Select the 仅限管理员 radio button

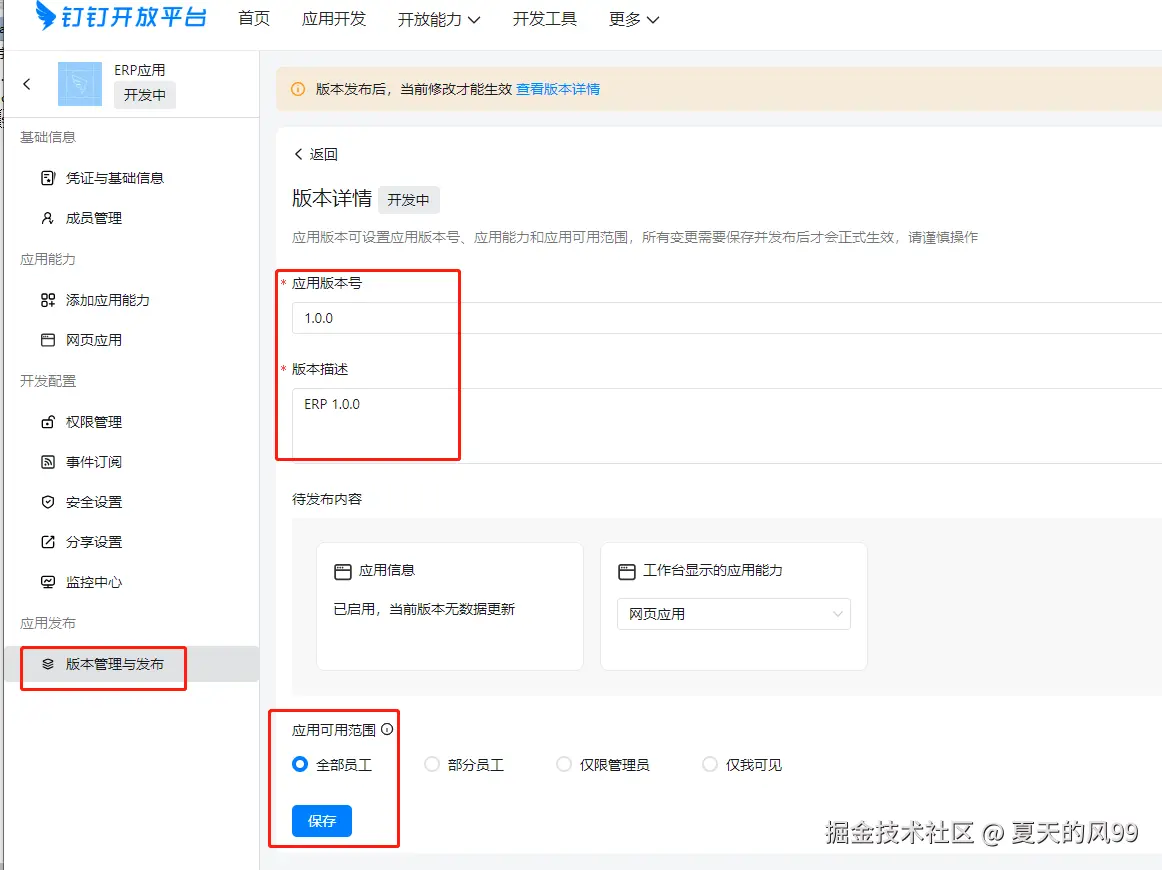pos(564,764)
